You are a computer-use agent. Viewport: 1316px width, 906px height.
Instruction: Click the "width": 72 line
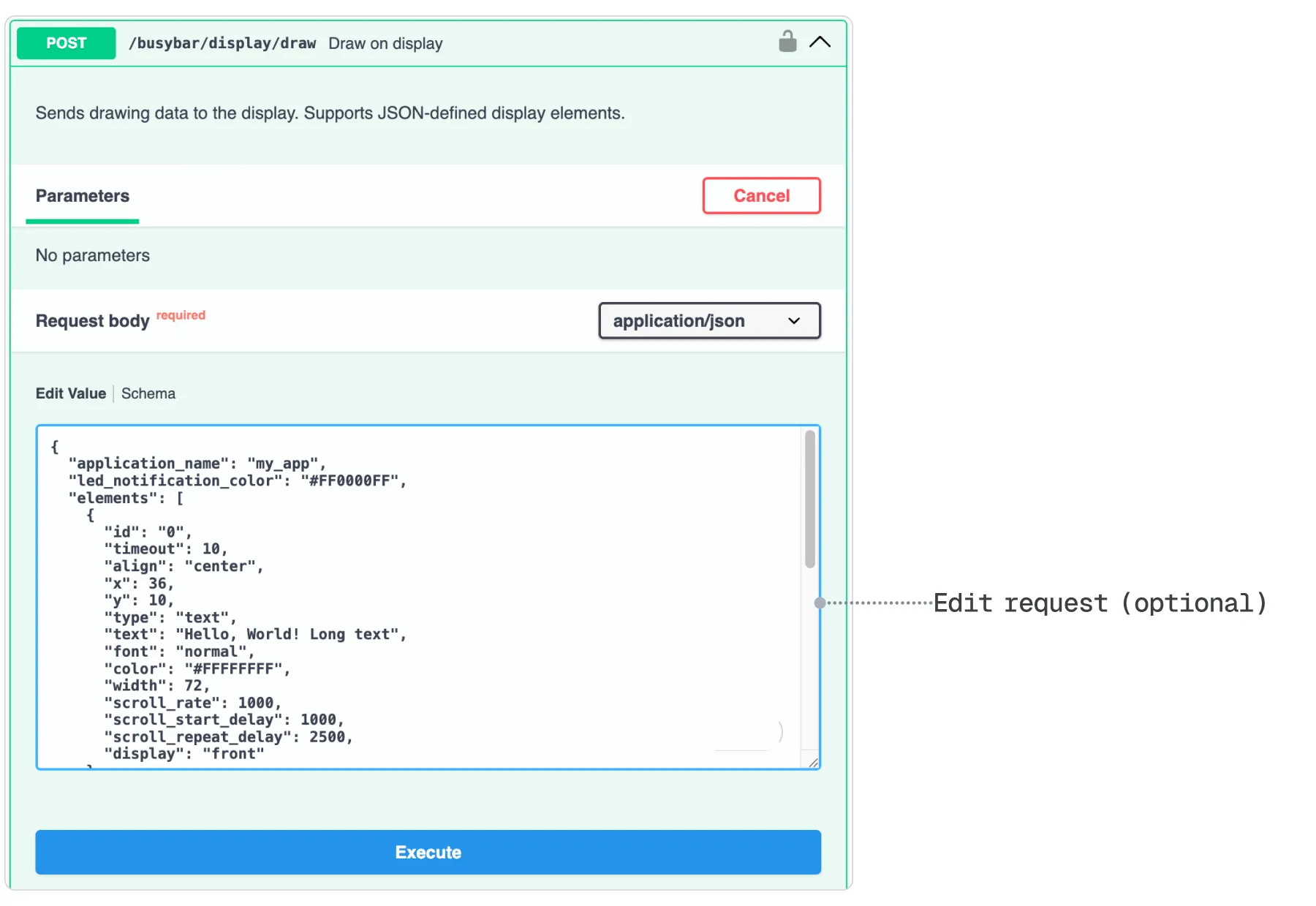tap(157, 685)
